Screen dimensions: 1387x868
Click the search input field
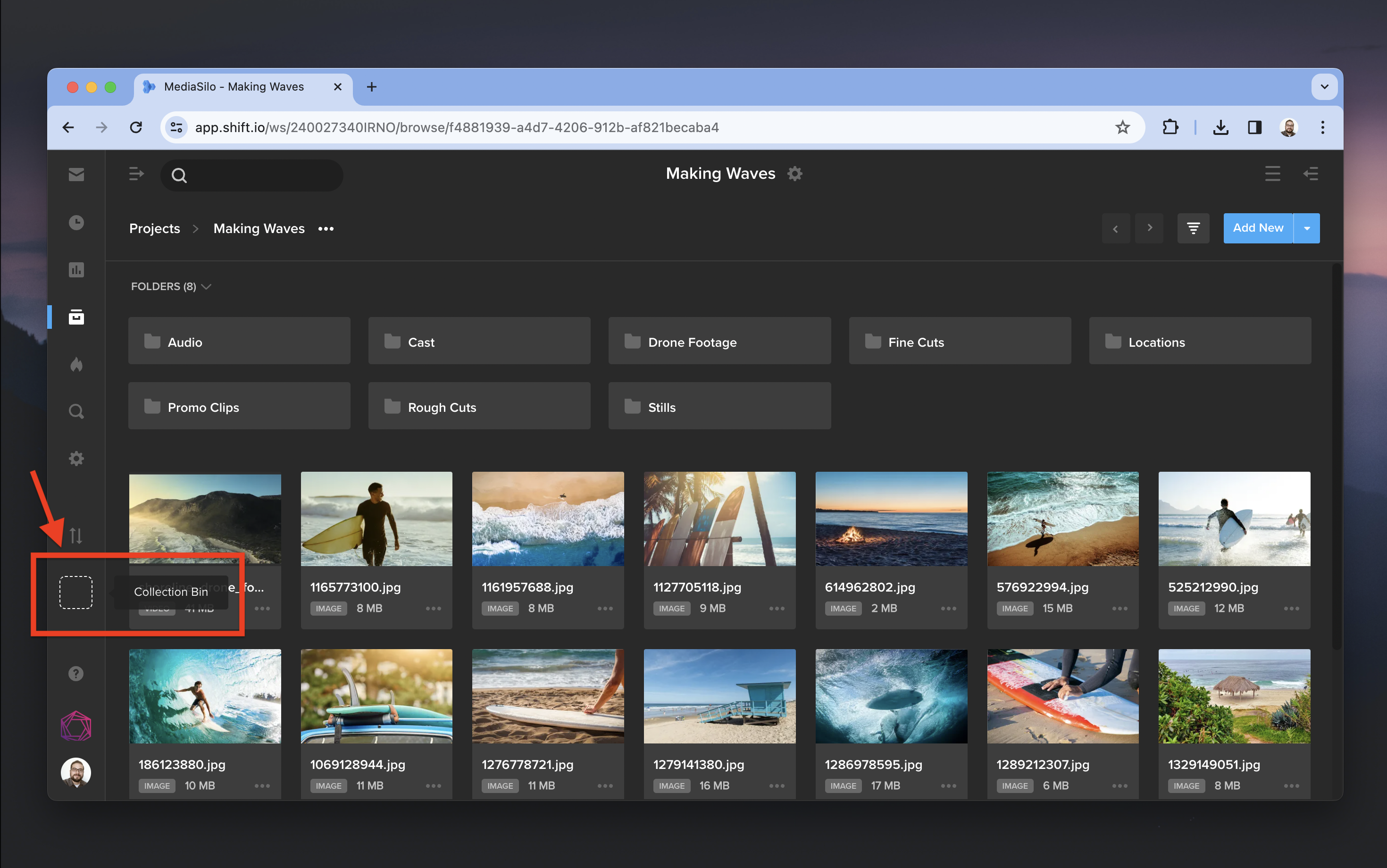click(x=251, y=175)
